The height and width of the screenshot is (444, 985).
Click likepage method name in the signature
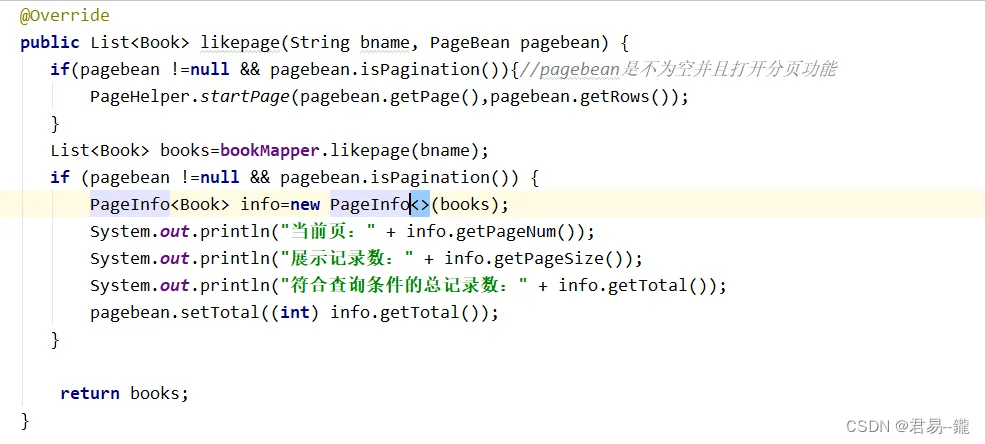click(240, 43)
